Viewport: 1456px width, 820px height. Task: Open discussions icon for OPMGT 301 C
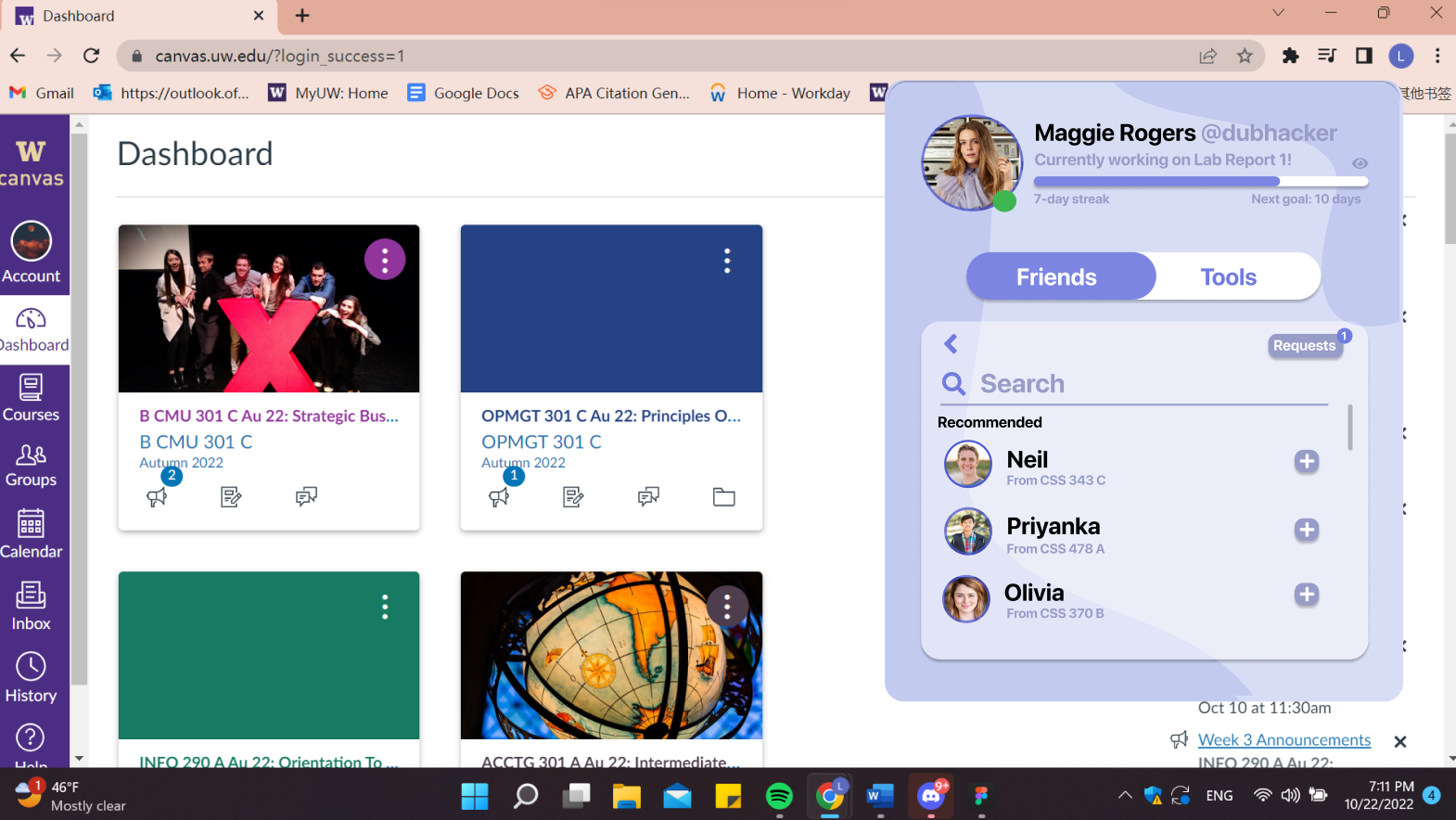[x=648, y=497]
